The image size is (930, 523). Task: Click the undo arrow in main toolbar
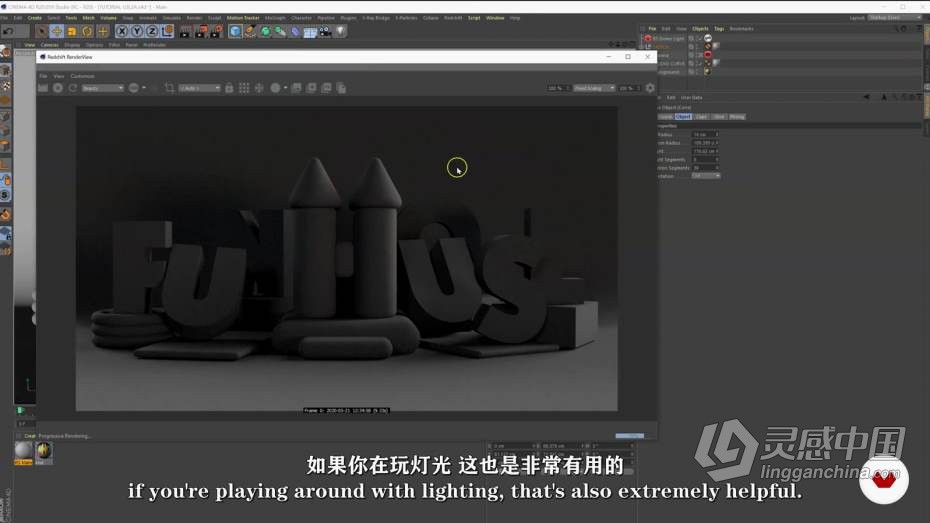[x=8, y=31]
